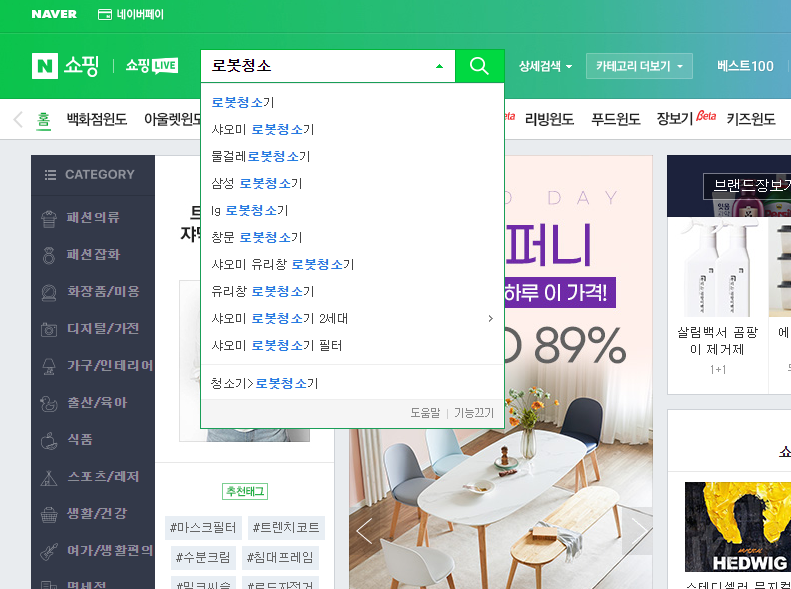Open the NAVER home logo
Viewport: 791px width, 589px height.
point(54,14)
